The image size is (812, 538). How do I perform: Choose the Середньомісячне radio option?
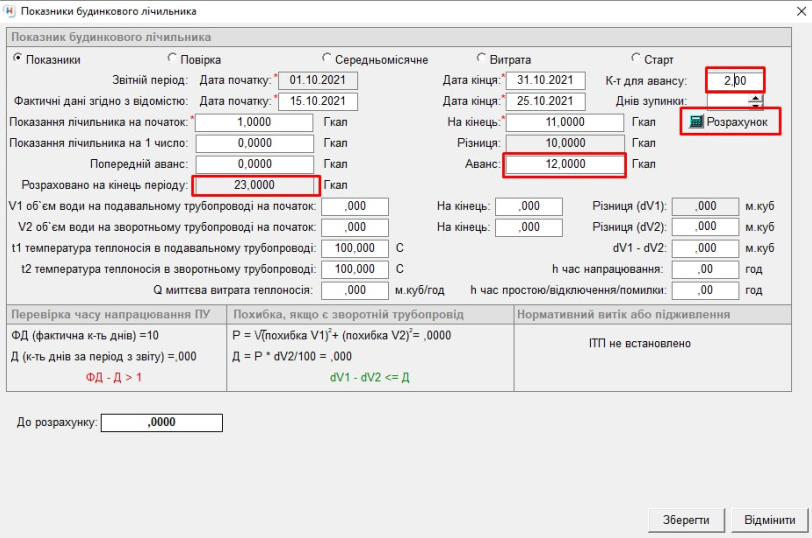[327, 59]
